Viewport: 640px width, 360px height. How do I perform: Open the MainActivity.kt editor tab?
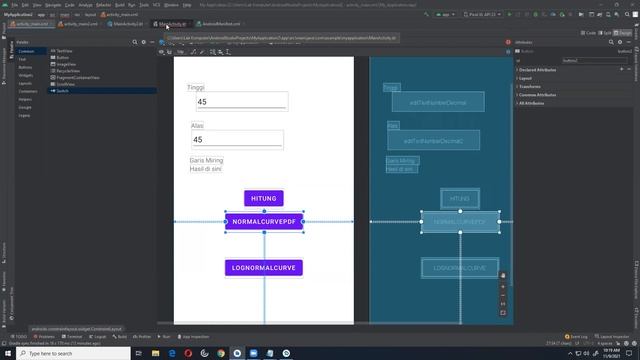(x=172, y=24)
